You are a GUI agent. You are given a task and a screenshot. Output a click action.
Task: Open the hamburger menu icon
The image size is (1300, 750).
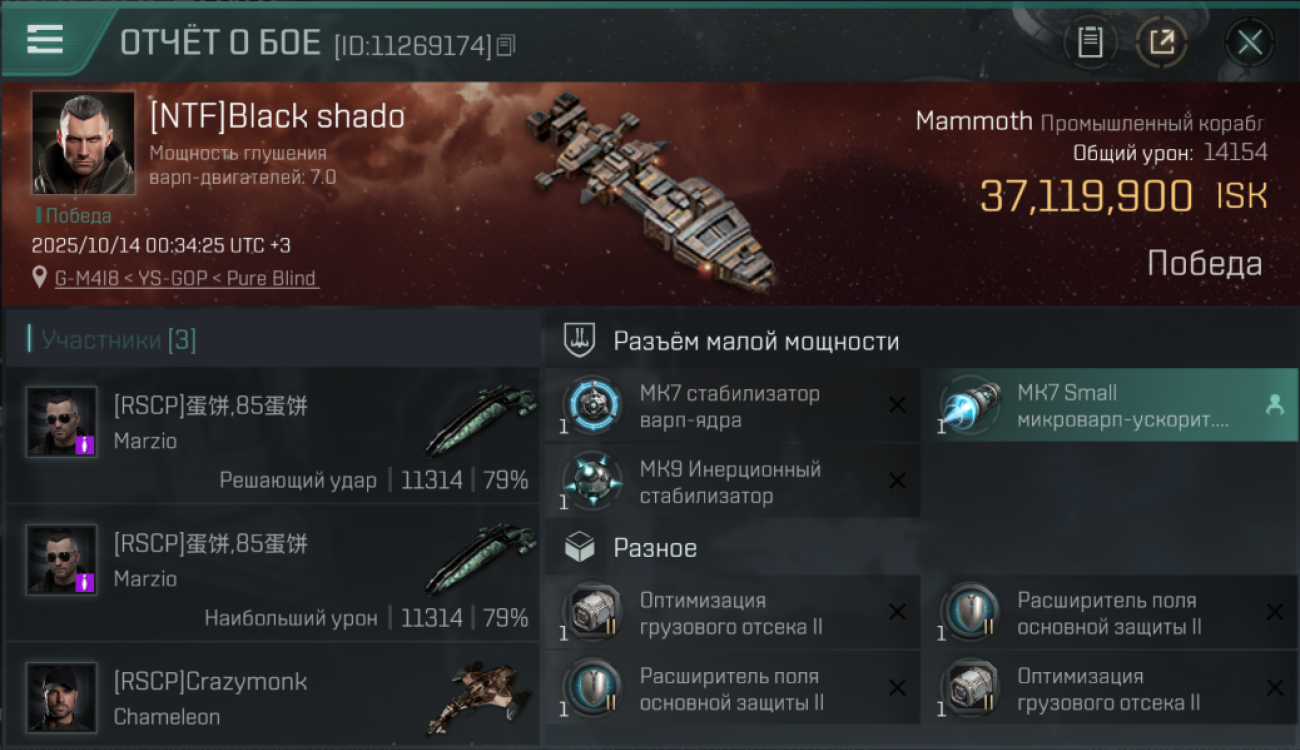click(x=44, y=39)
